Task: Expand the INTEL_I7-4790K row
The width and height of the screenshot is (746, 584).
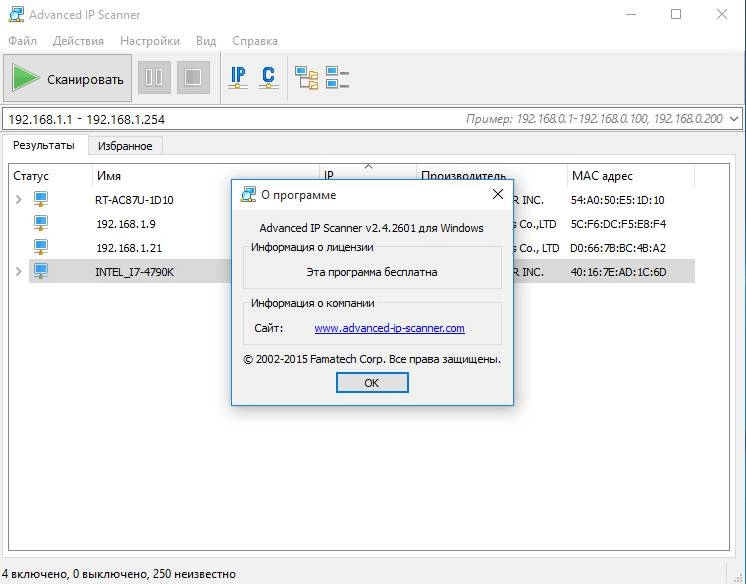Action: tap(19, 271)
